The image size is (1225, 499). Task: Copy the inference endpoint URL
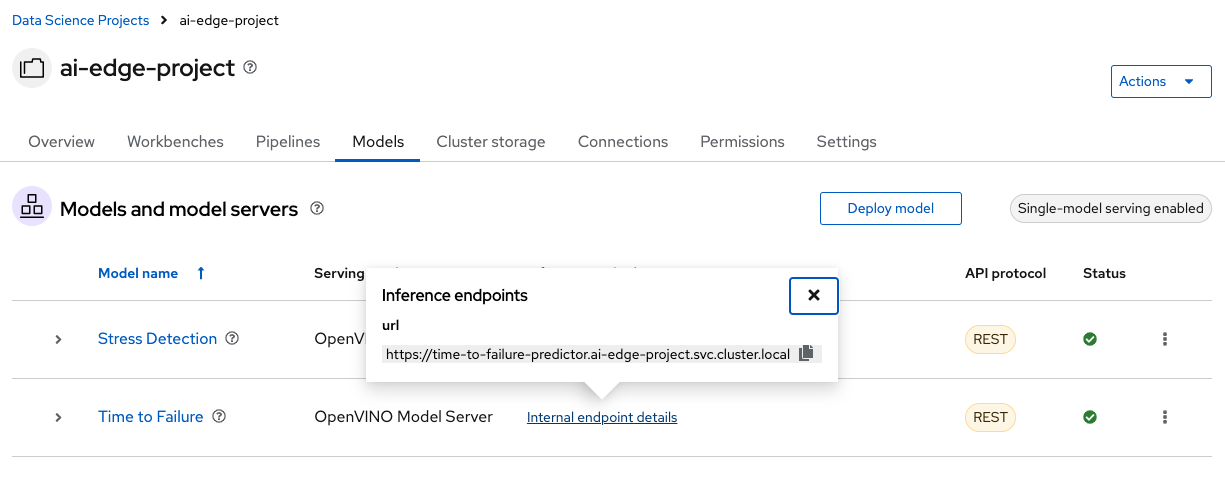(808, 354)
